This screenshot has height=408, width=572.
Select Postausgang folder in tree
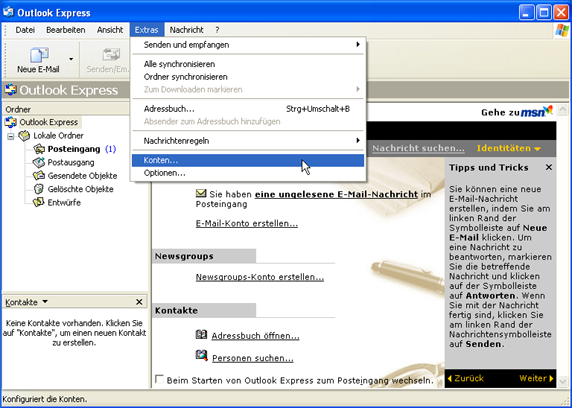pyautogui.click(x=71, y=162)
